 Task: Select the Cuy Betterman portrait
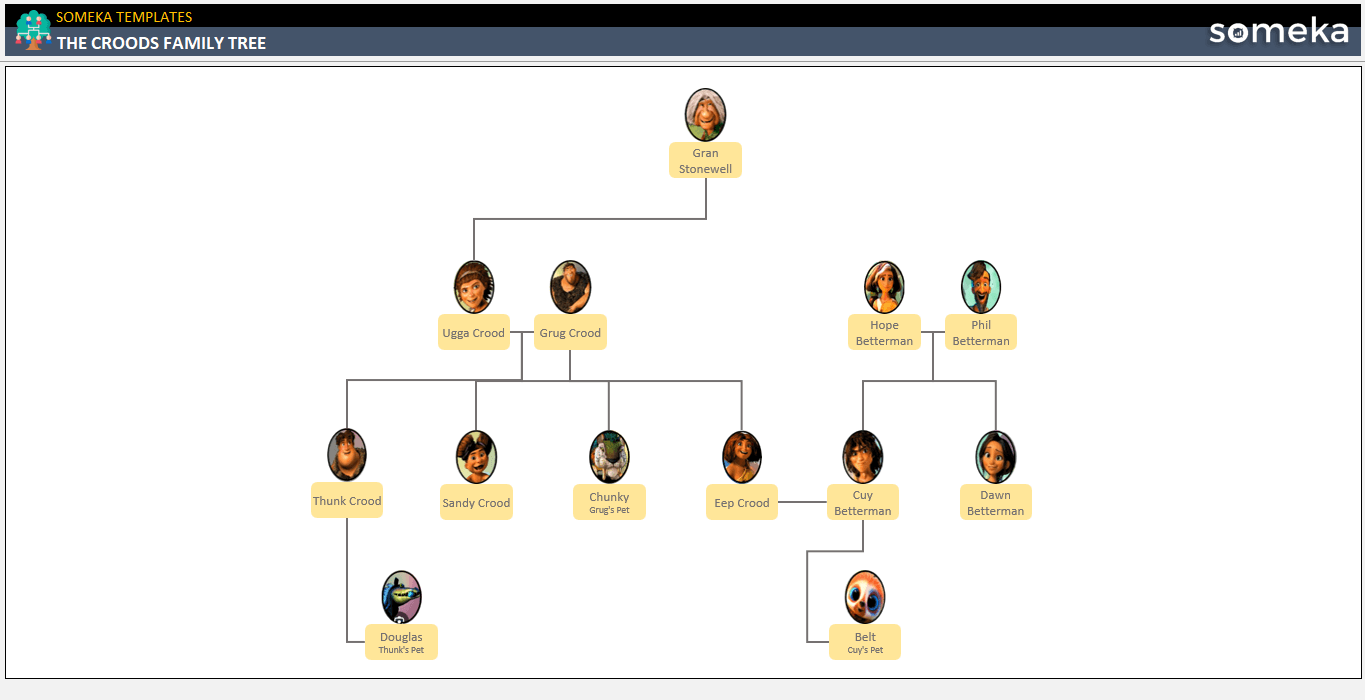click(862, 455)
